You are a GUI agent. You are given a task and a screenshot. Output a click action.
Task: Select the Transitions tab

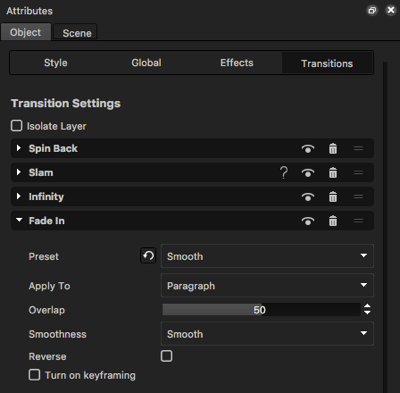point(327,63)
